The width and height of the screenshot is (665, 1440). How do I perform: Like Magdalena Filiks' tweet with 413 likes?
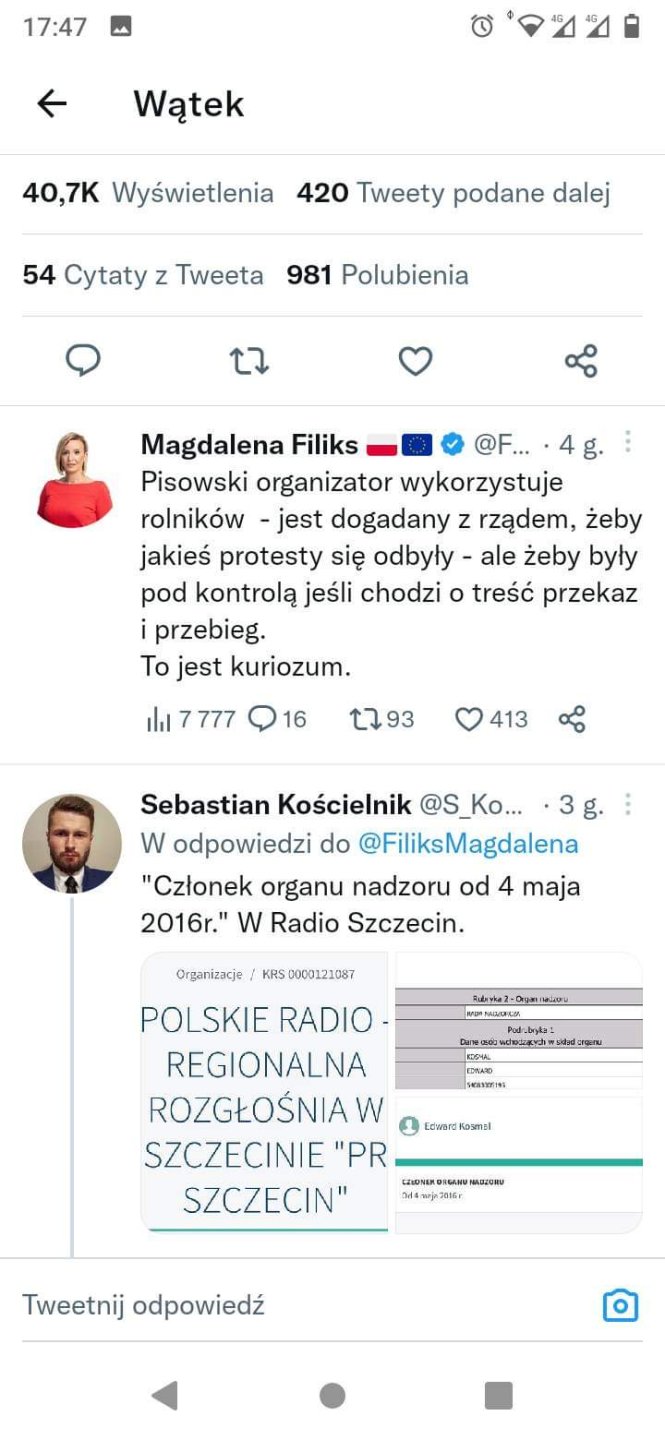pyautogui.click(x=491, y=719)
